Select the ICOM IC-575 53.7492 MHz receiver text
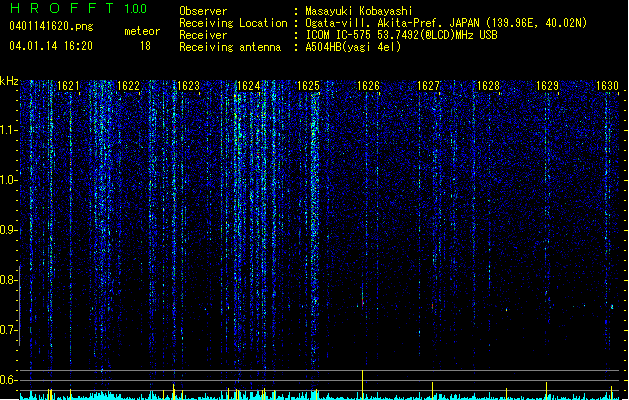629x400 pixels. point(401,35)
